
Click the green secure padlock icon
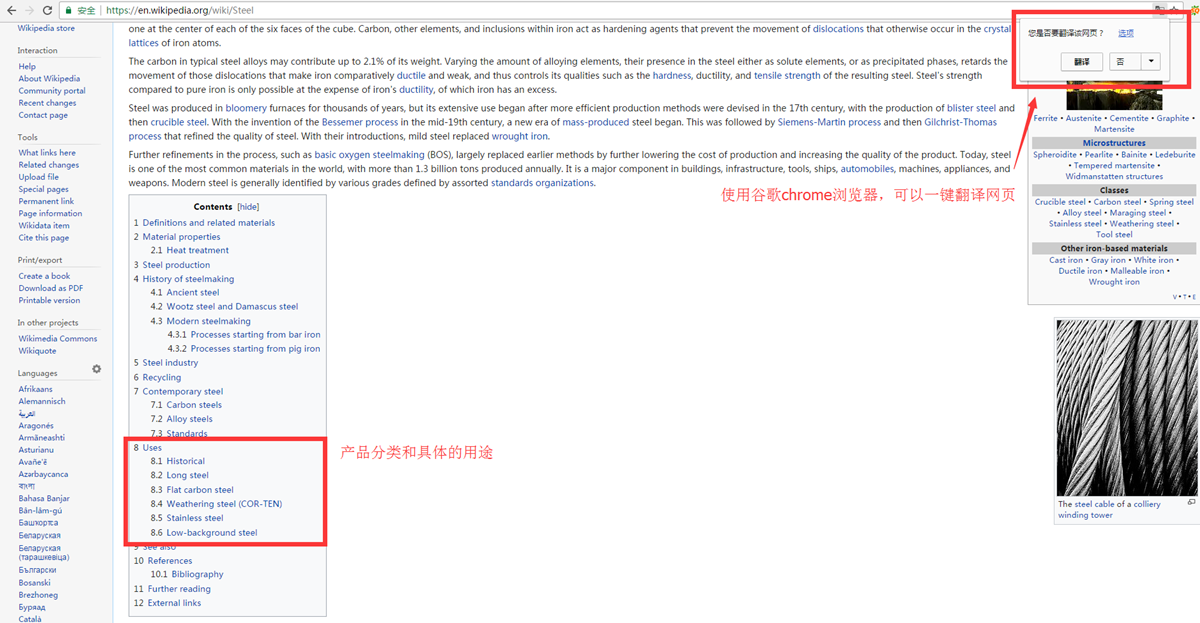(67, 10)
